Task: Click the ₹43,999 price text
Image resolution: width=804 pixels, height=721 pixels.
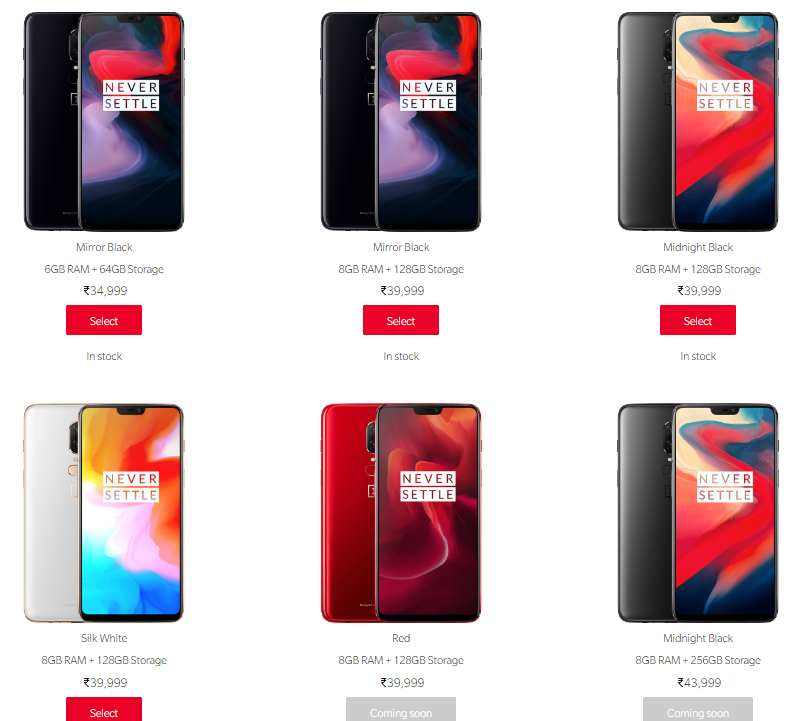Action: pos(699,683)
